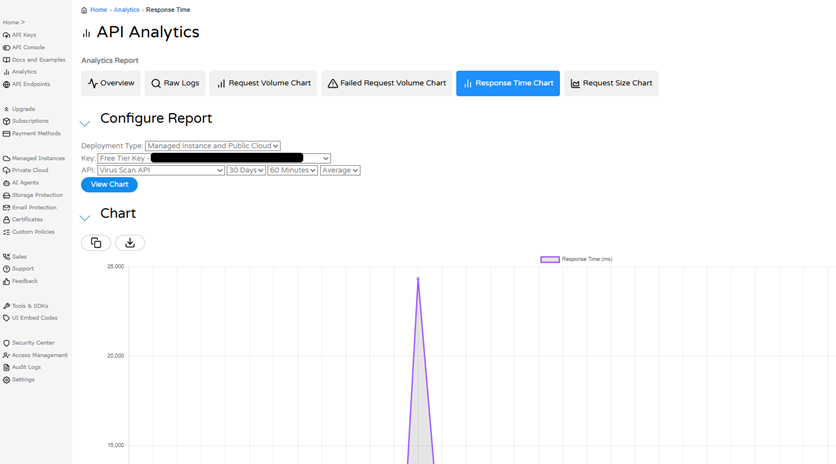
Task: Go to Managed Instances
Action: pos(34,158)
